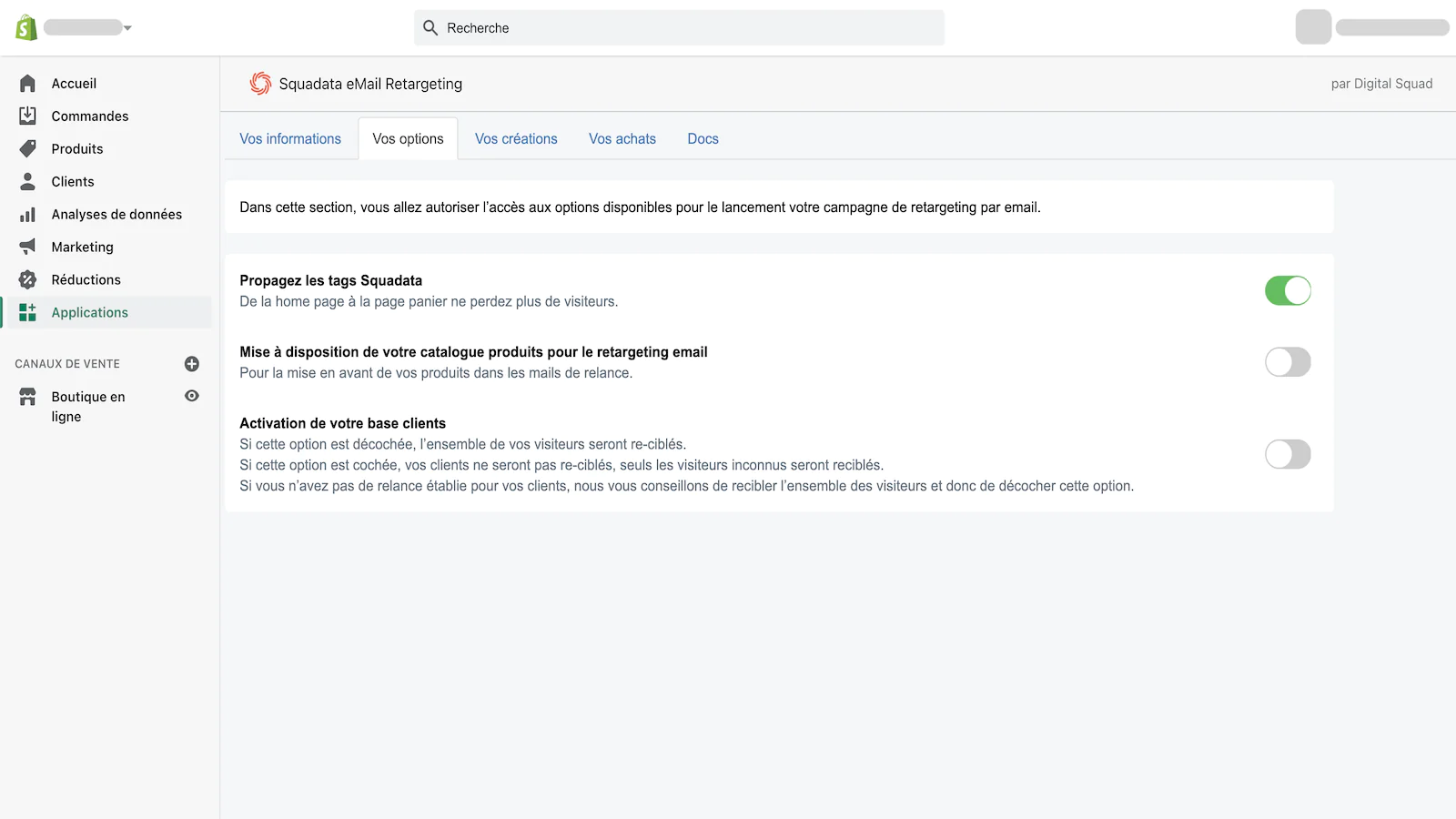The image size is (1456, 819).
Task: View online store with eye icon
Action: pyautogui.click(x=192, y=396)
